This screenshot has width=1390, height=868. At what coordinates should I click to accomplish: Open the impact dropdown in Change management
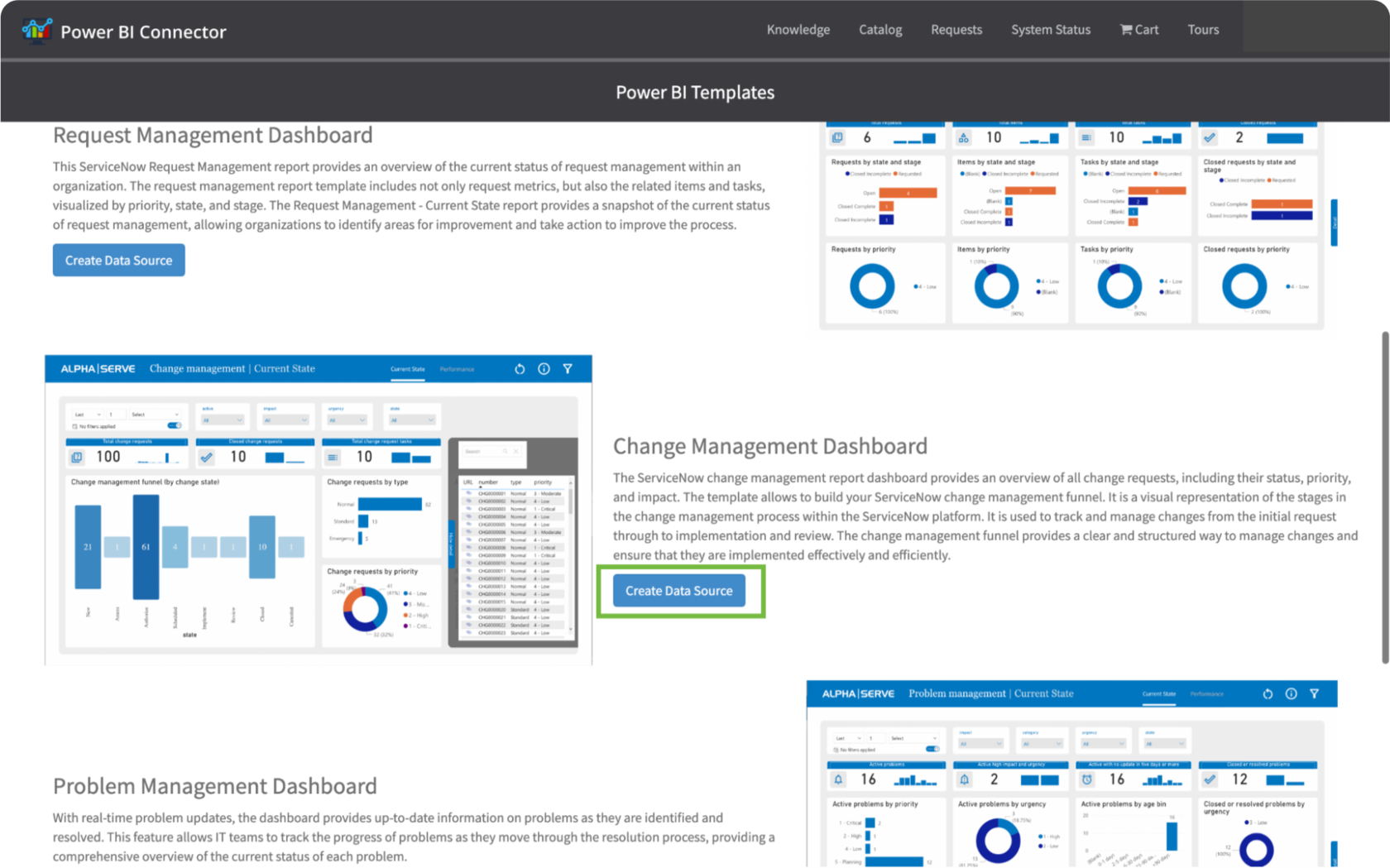[285, 420]
